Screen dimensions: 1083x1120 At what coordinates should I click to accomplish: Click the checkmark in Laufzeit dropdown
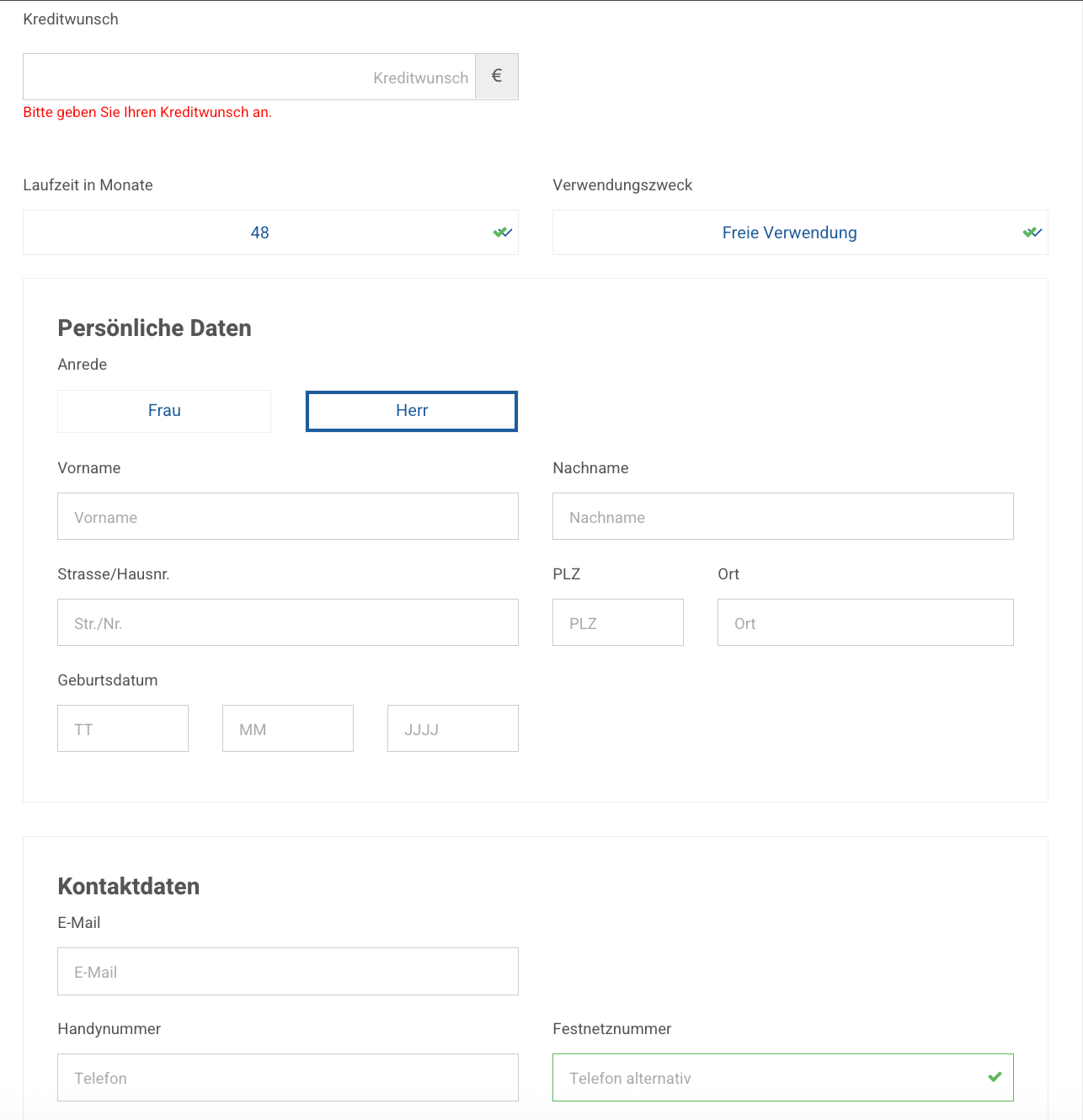click(x=502, y=232)
